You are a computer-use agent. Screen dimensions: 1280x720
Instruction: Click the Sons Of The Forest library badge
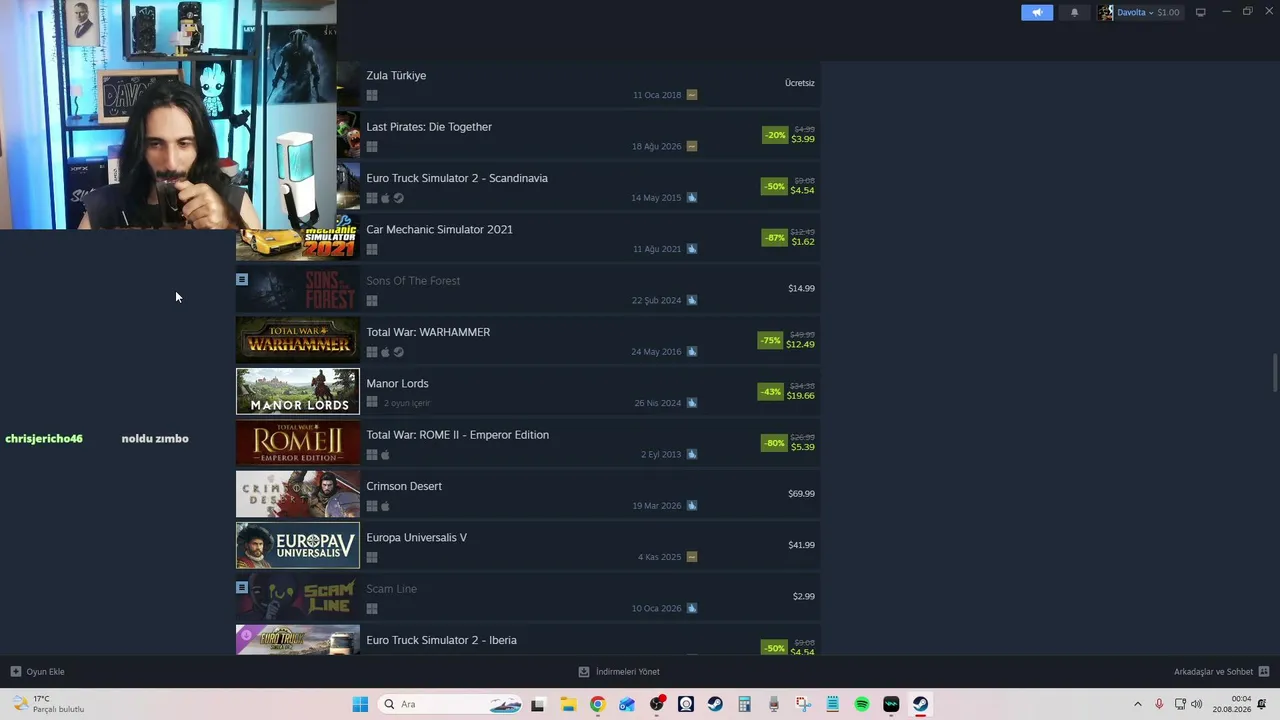click(242, 280)
